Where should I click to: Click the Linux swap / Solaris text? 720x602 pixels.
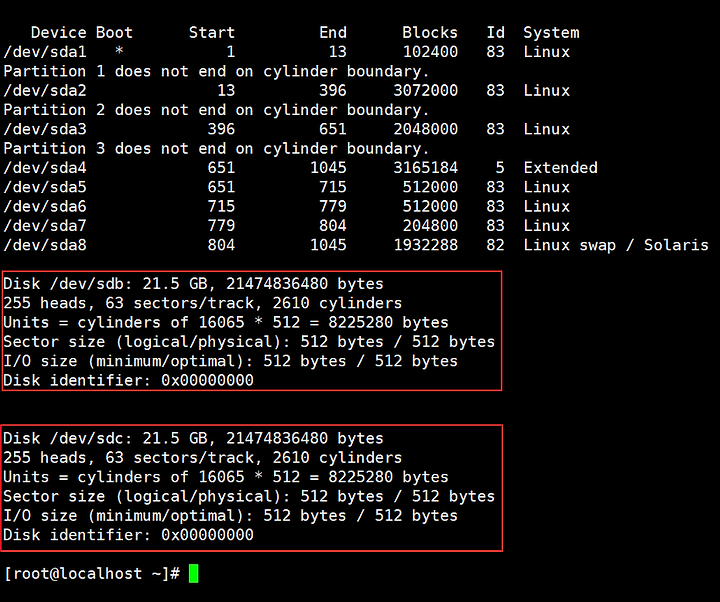pyautogui.click(x=616, y=245)
